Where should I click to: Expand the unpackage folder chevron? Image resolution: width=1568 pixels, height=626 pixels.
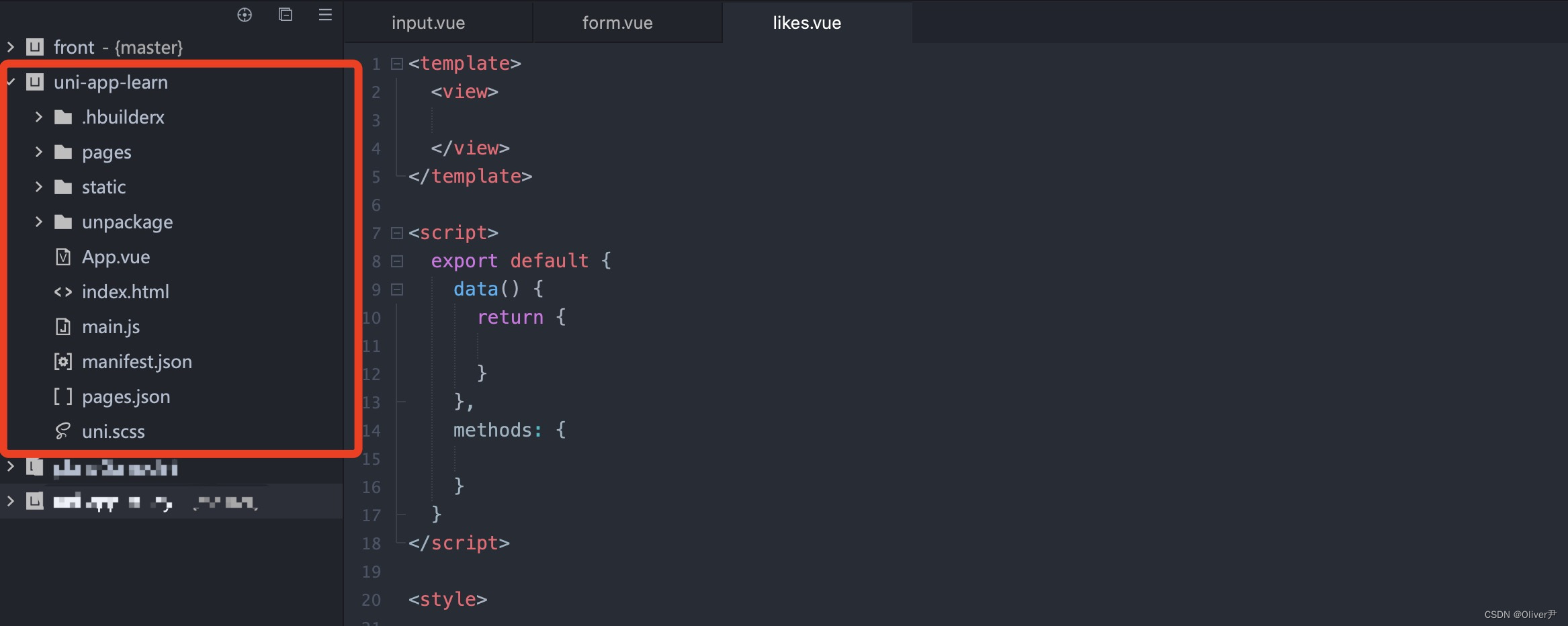[38, 222]
